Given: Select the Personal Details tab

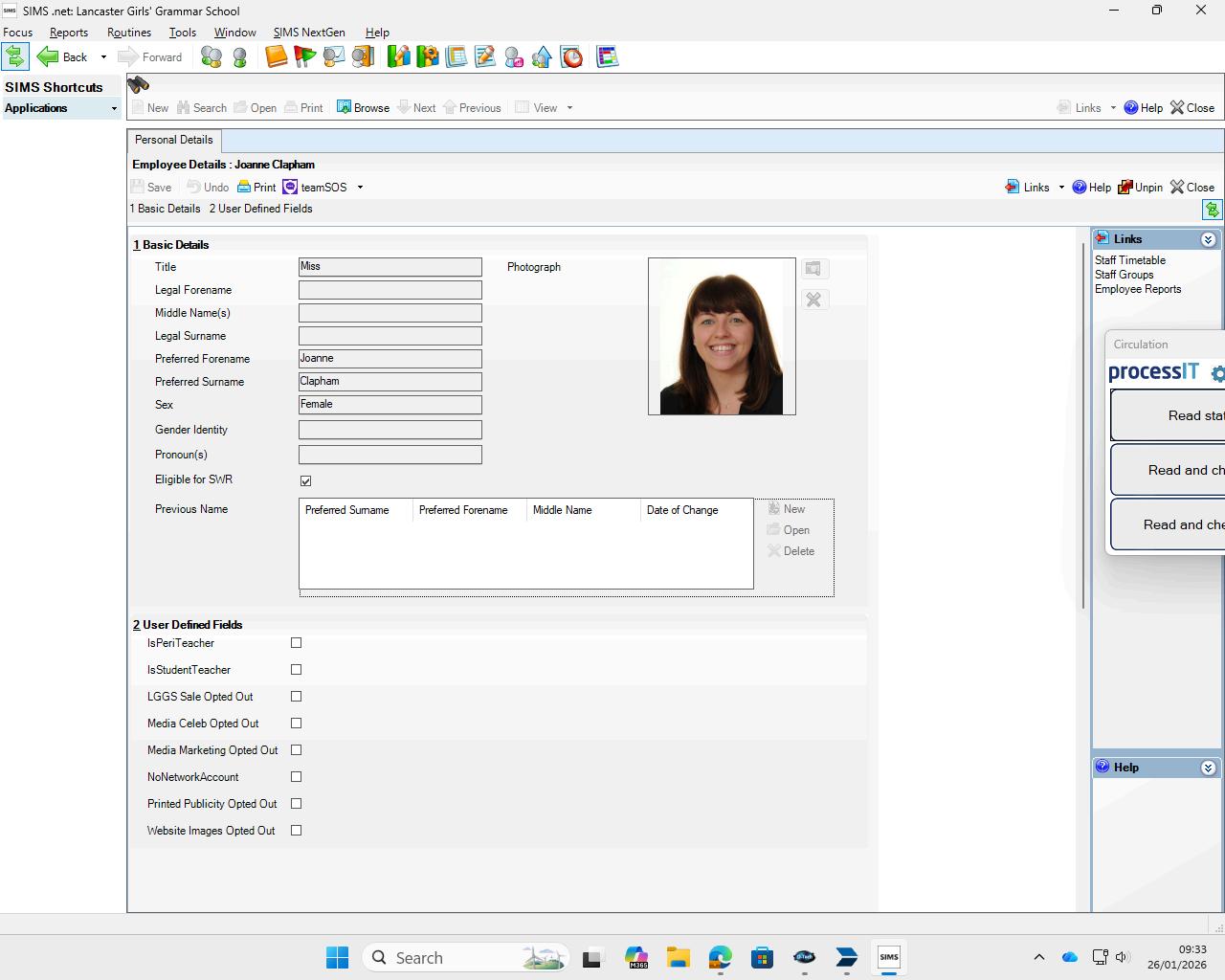Looking at the screenshot, I should [174, 140].
